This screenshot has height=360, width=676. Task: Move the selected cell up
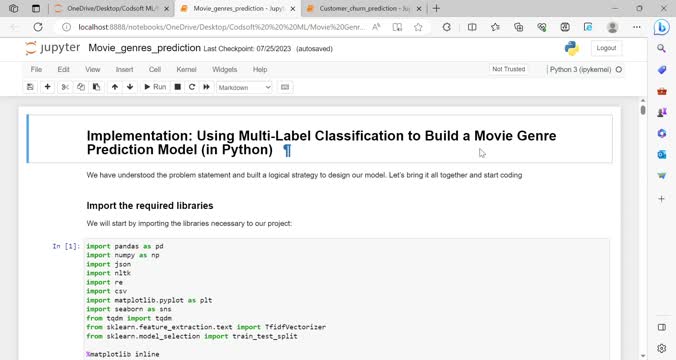(115, 87)
